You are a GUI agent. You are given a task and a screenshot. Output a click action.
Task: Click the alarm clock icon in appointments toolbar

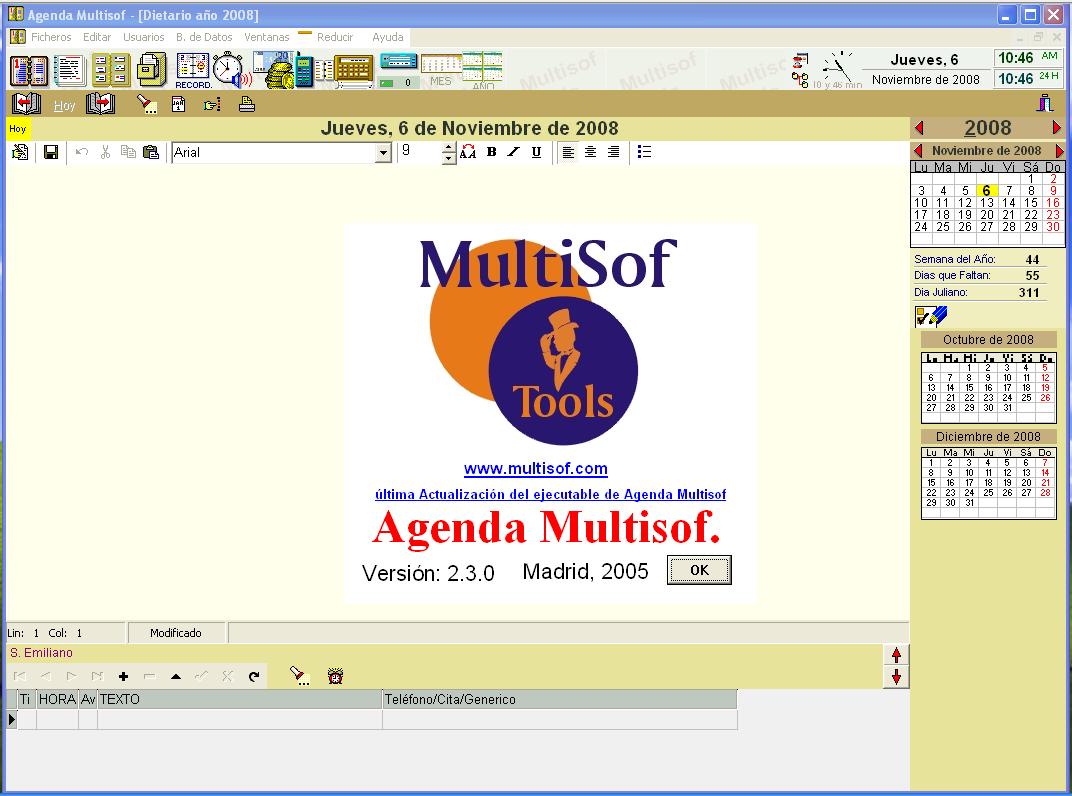(x=335, y=676)
